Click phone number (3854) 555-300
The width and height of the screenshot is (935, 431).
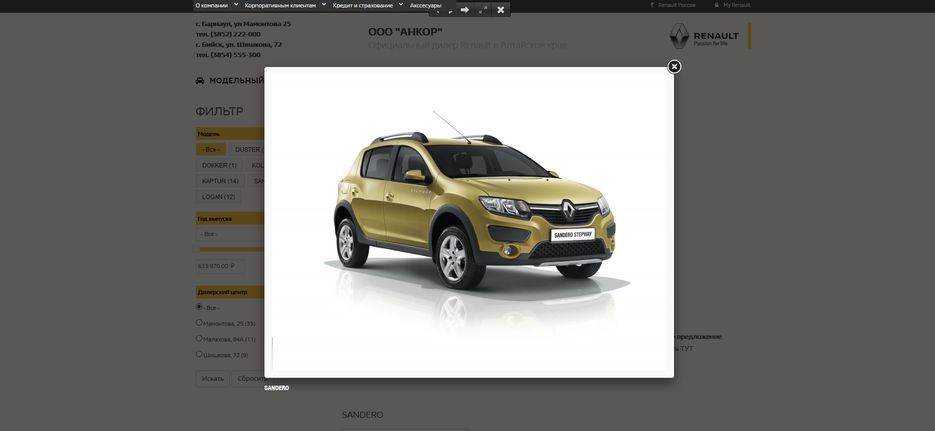click(235, 54)
